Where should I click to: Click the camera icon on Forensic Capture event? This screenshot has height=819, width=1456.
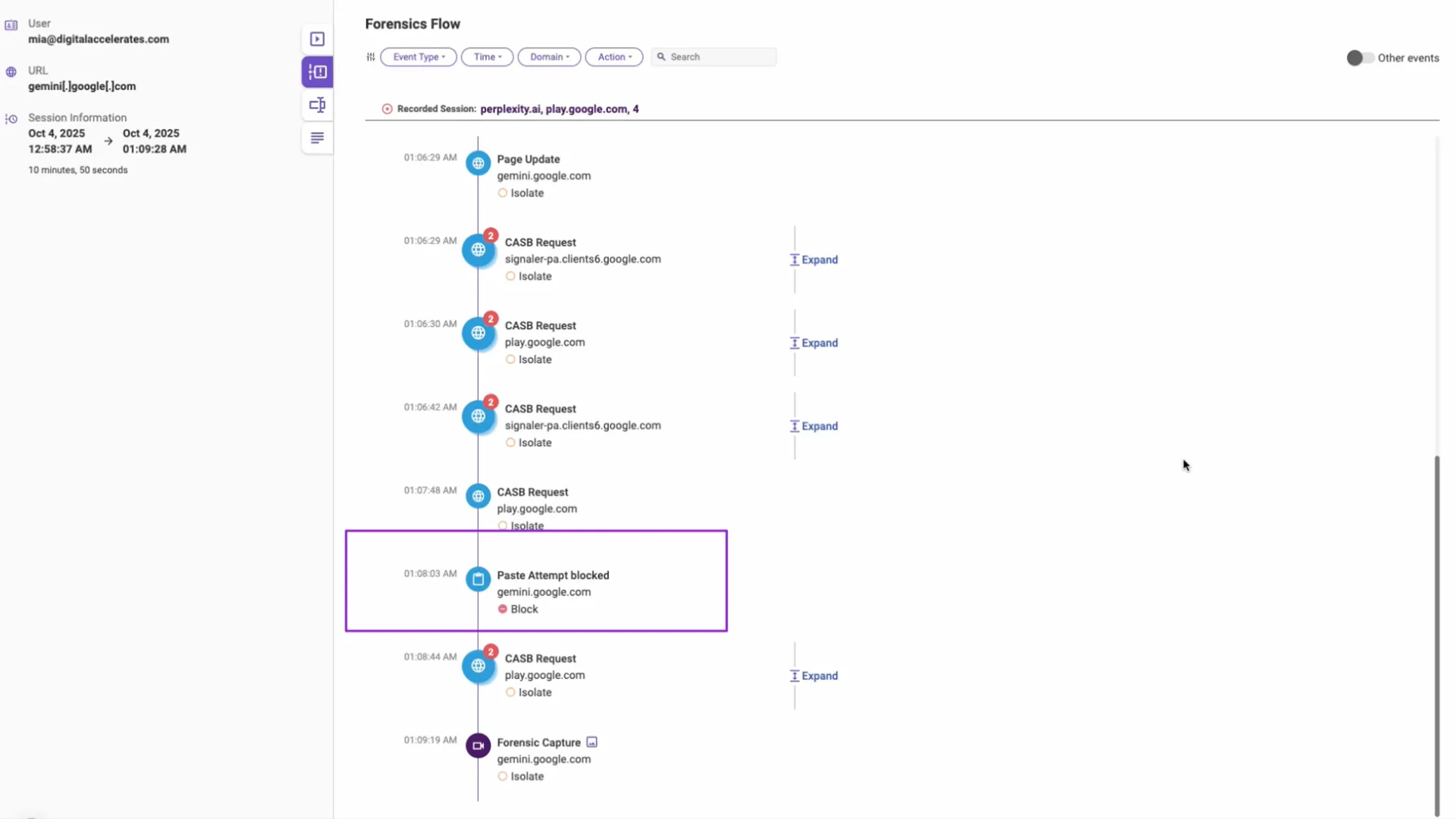(479, 745)
